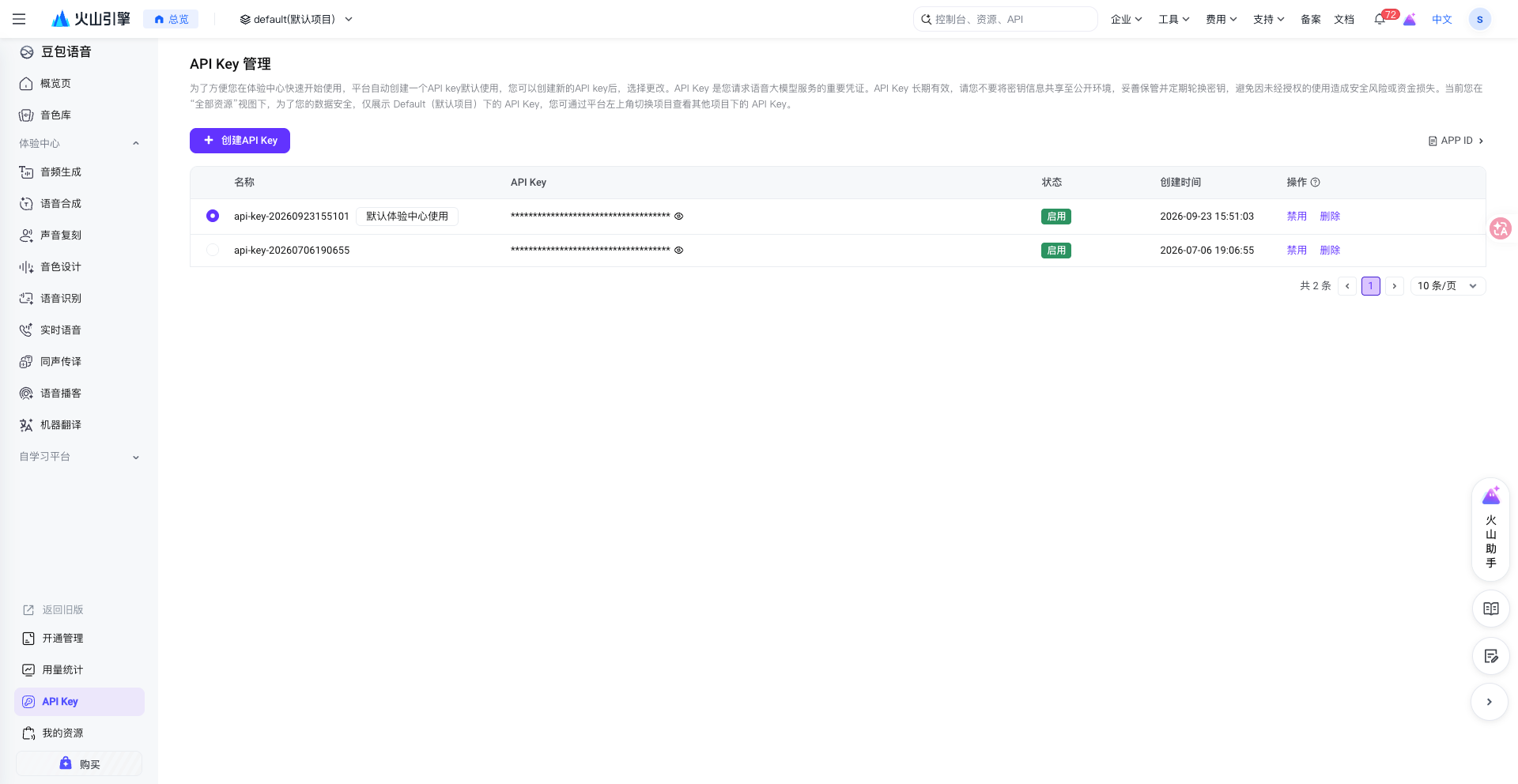Select radio for api-key-20260923155101
Viewport: 1518px width, 784px height.
coord(213,216)
